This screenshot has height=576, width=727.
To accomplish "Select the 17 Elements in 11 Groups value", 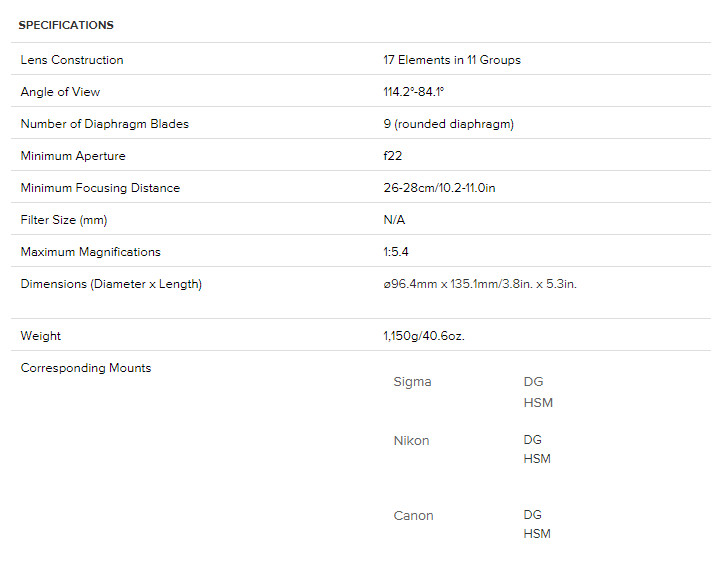I will tap(452, 60).
